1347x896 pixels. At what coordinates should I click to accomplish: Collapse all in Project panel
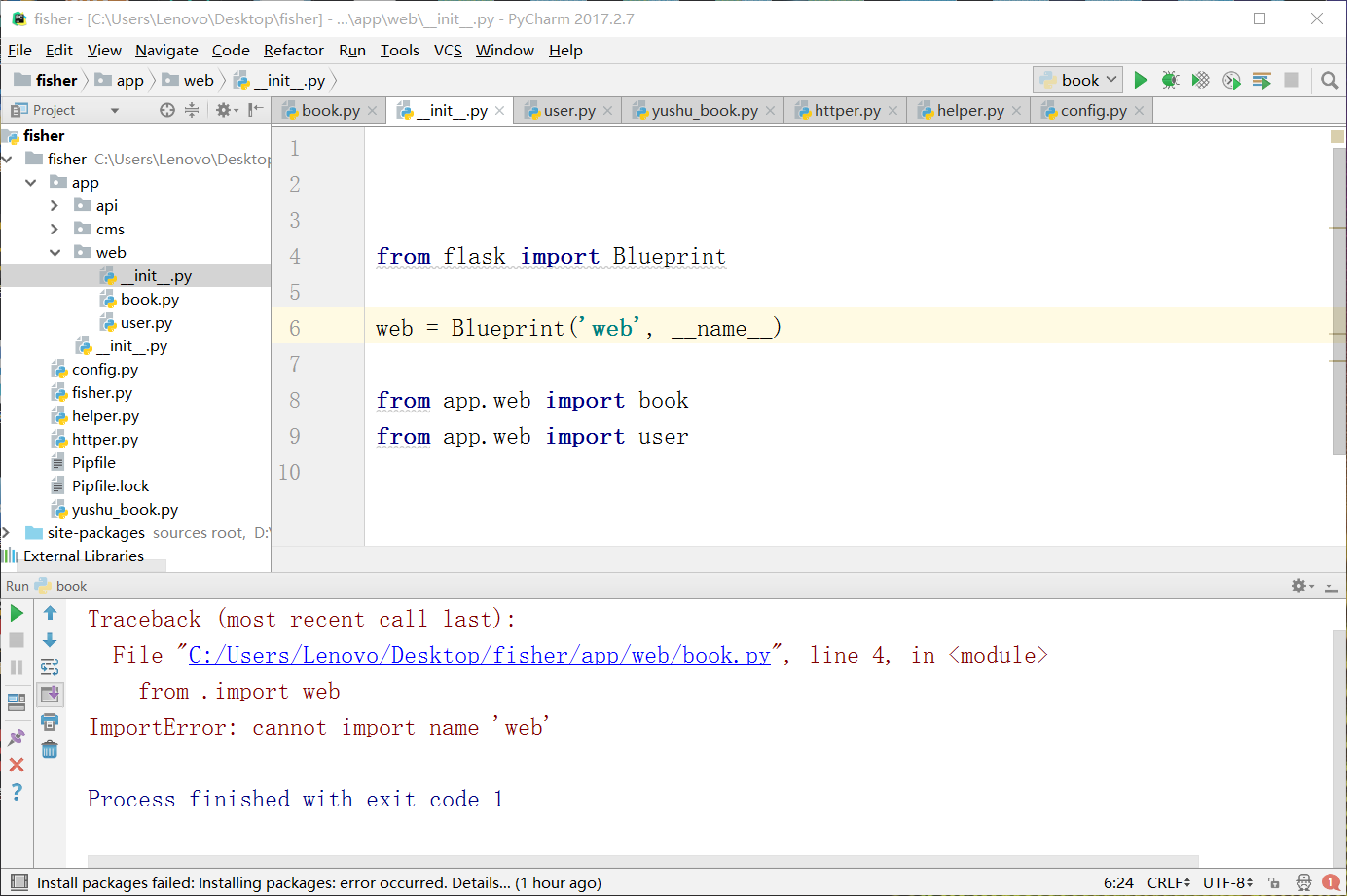192,110
